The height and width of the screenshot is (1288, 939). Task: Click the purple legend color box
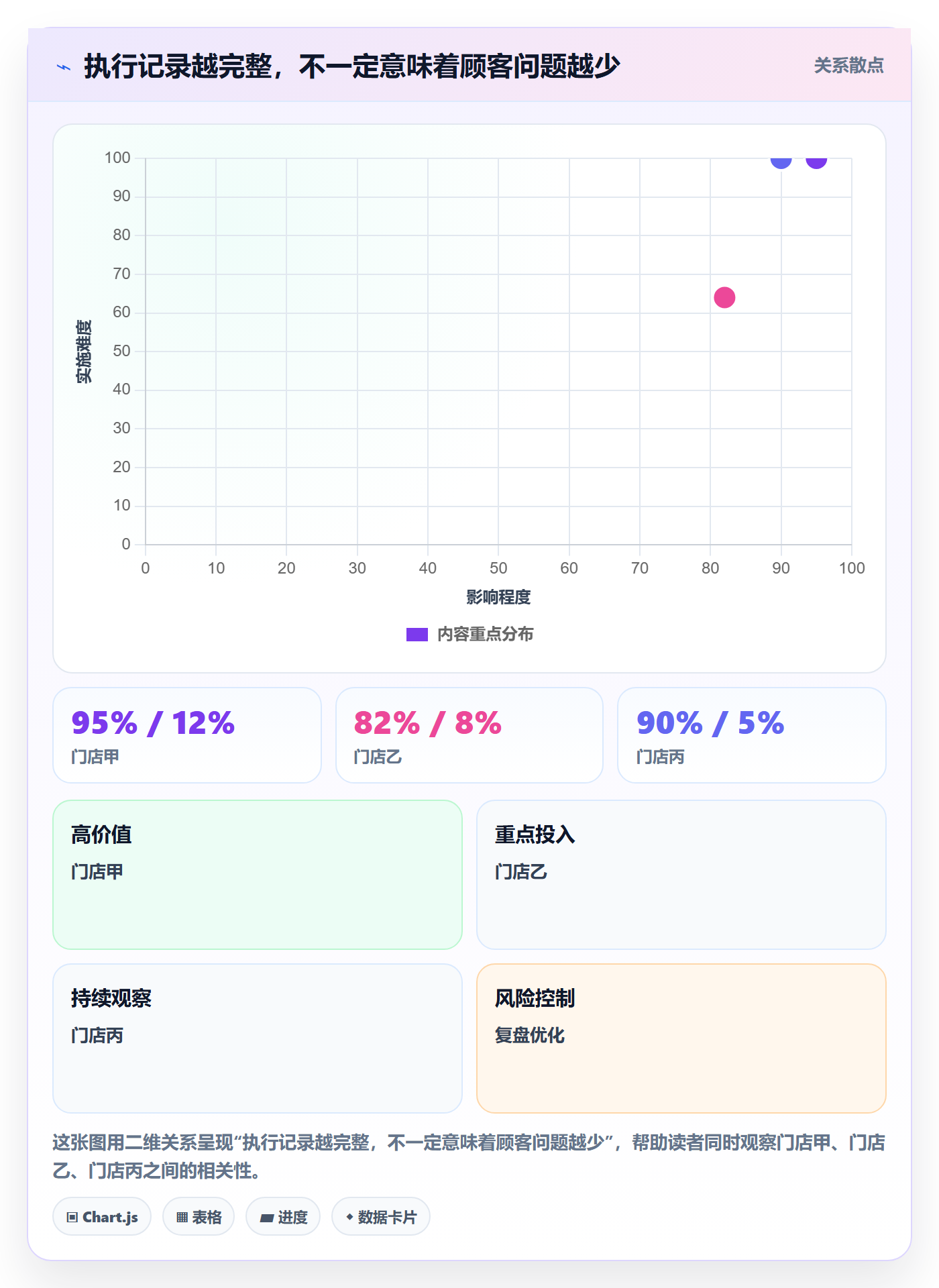point(417,635)
